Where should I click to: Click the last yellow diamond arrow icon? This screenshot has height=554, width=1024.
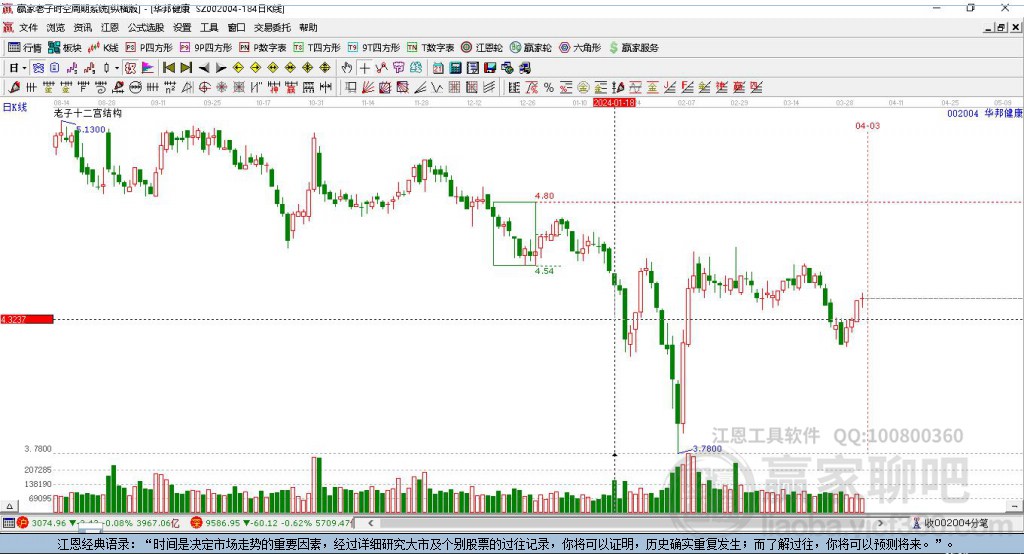pyautogui.click(x=325, y=67)
